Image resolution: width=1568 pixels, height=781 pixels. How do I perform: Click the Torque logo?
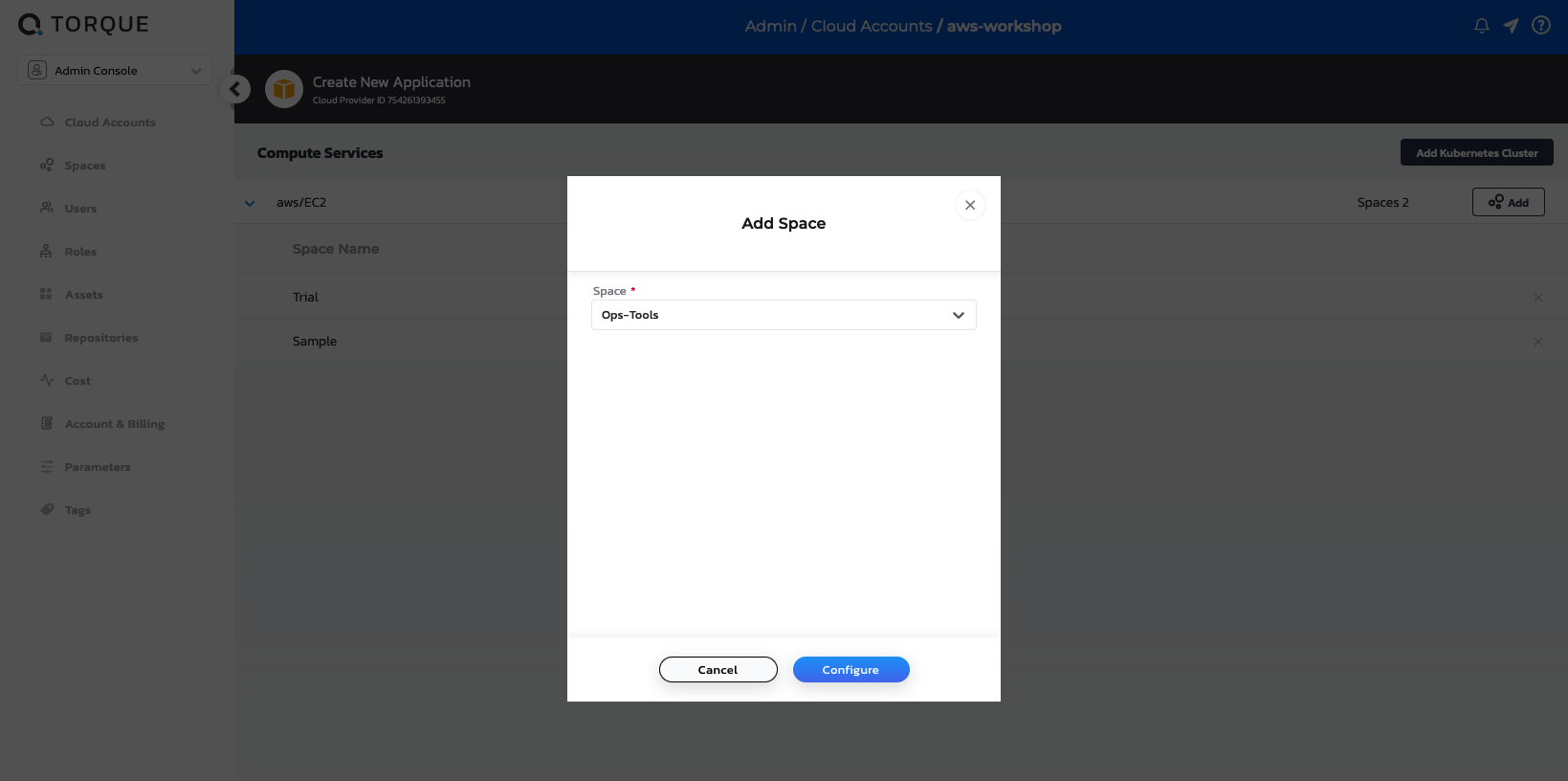click(83, 25)
